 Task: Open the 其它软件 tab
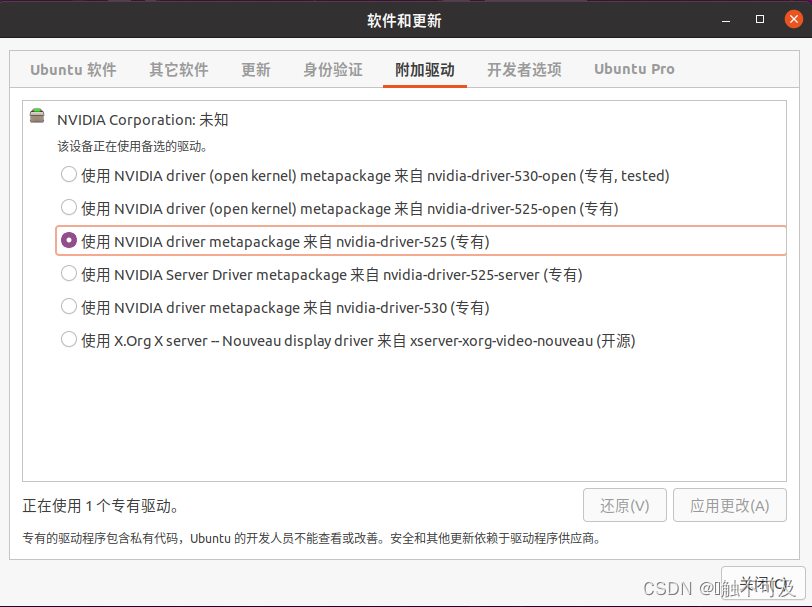click(x=179, y=69)
